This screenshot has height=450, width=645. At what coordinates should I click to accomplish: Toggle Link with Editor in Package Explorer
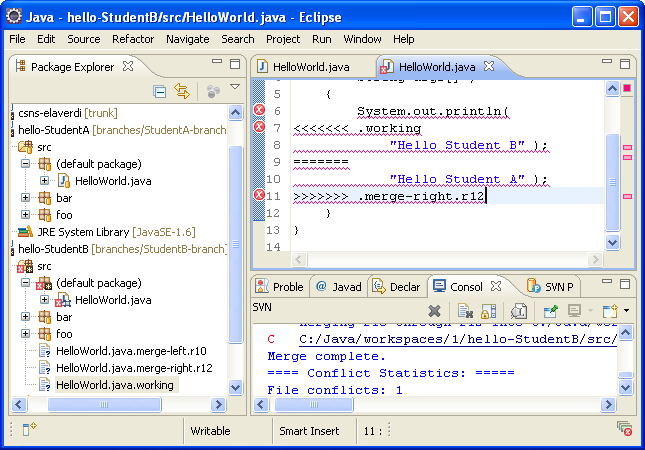click(x=182, y=91)
